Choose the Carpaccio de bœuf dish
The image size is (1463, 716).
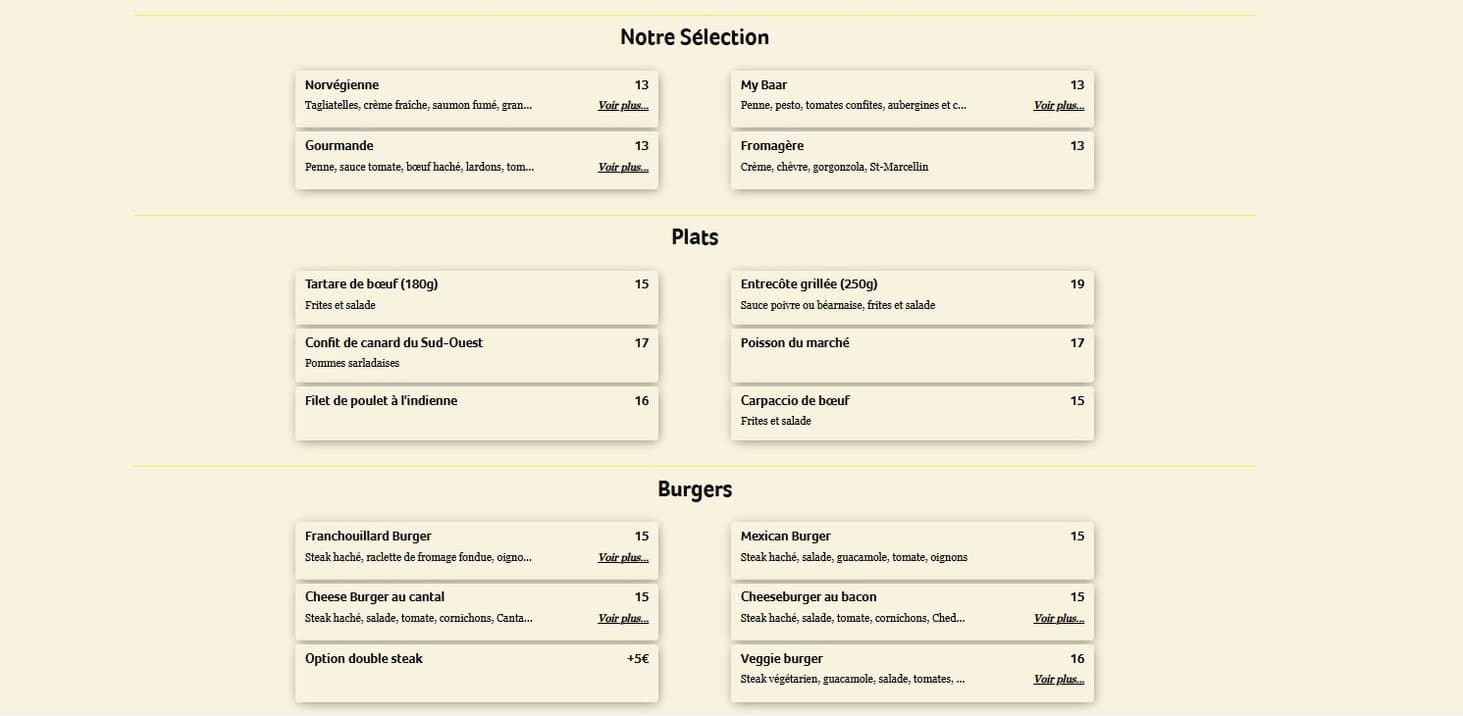tap(912, 412)
